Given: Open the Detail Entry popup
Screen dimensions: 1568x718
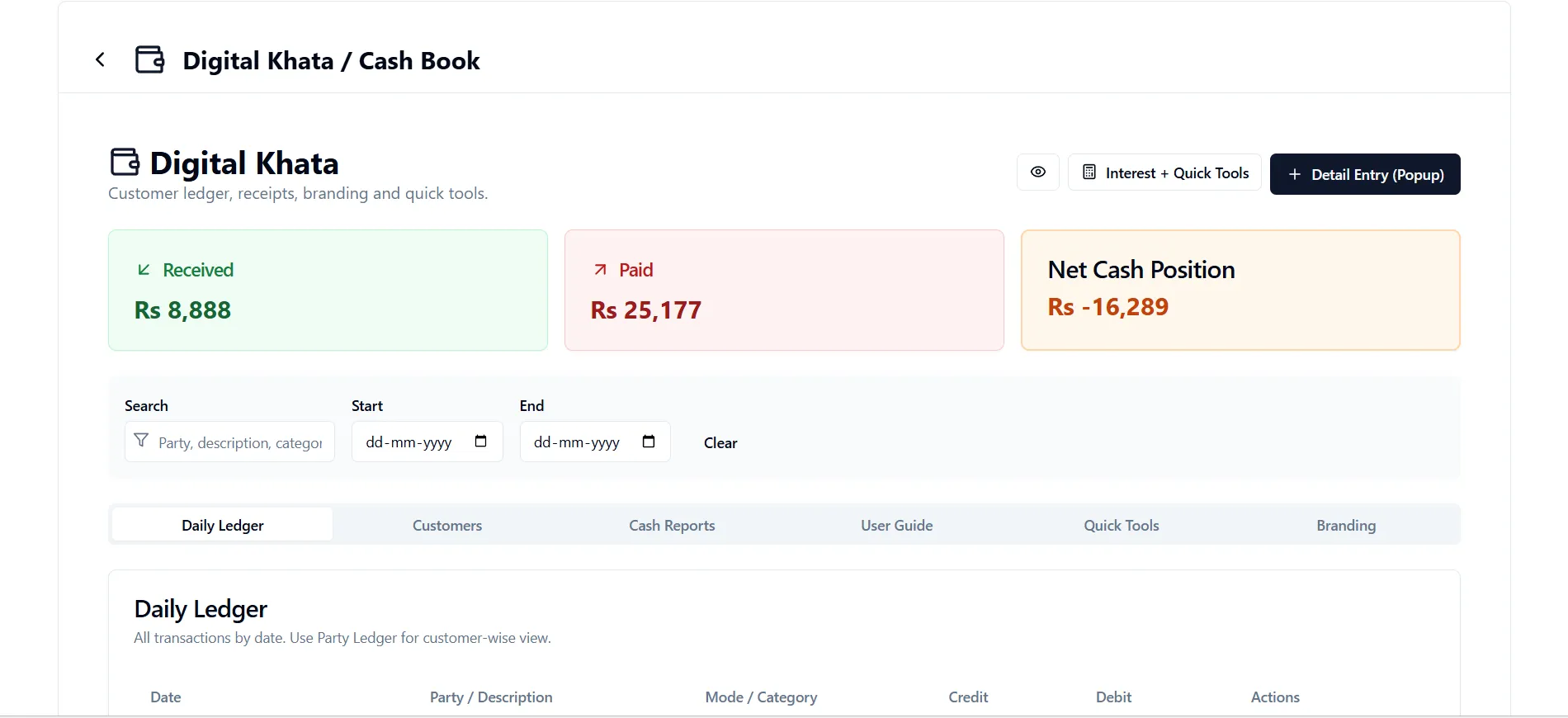Looking at the screenshot, I should coord(1365,174).
